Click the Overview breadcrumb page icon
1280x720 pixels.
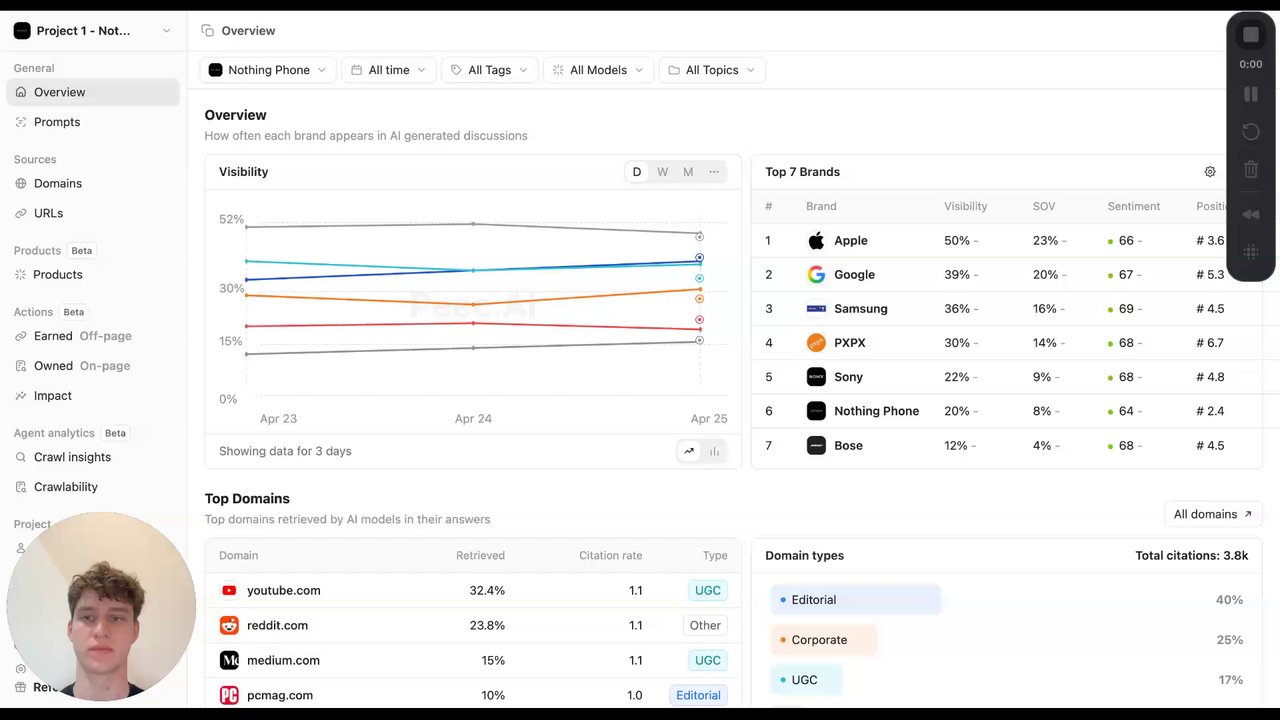click(207, 31)
